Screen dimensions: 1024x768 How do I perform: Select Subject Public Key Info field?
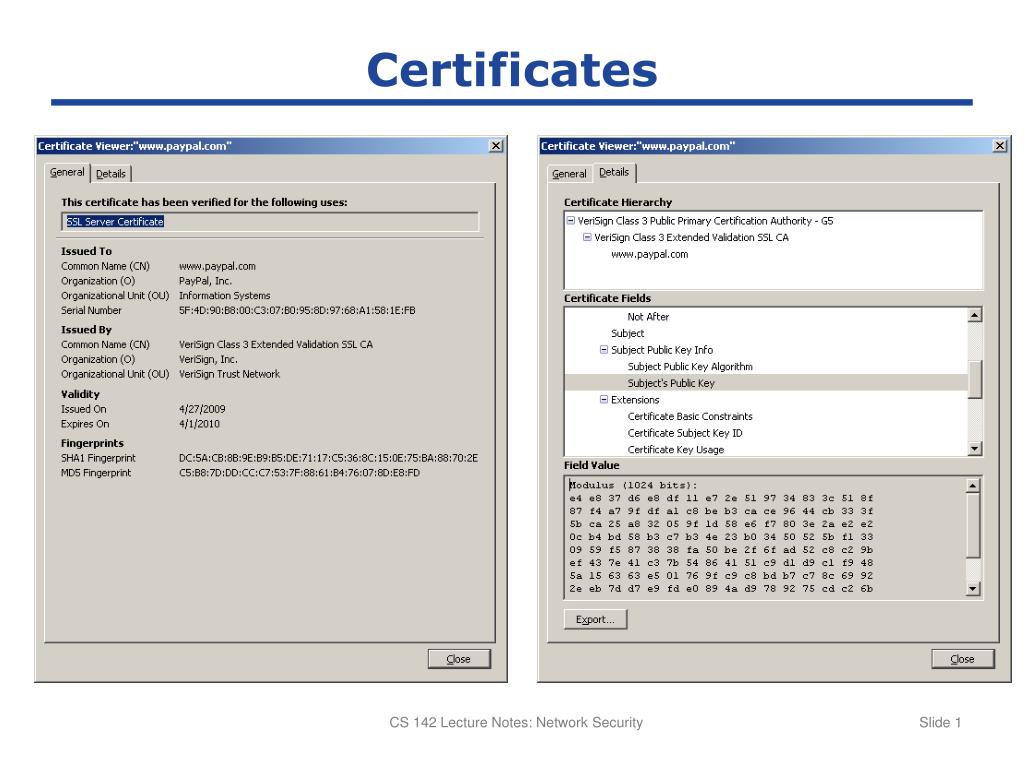pyautogui.click(x=662, y=350)
